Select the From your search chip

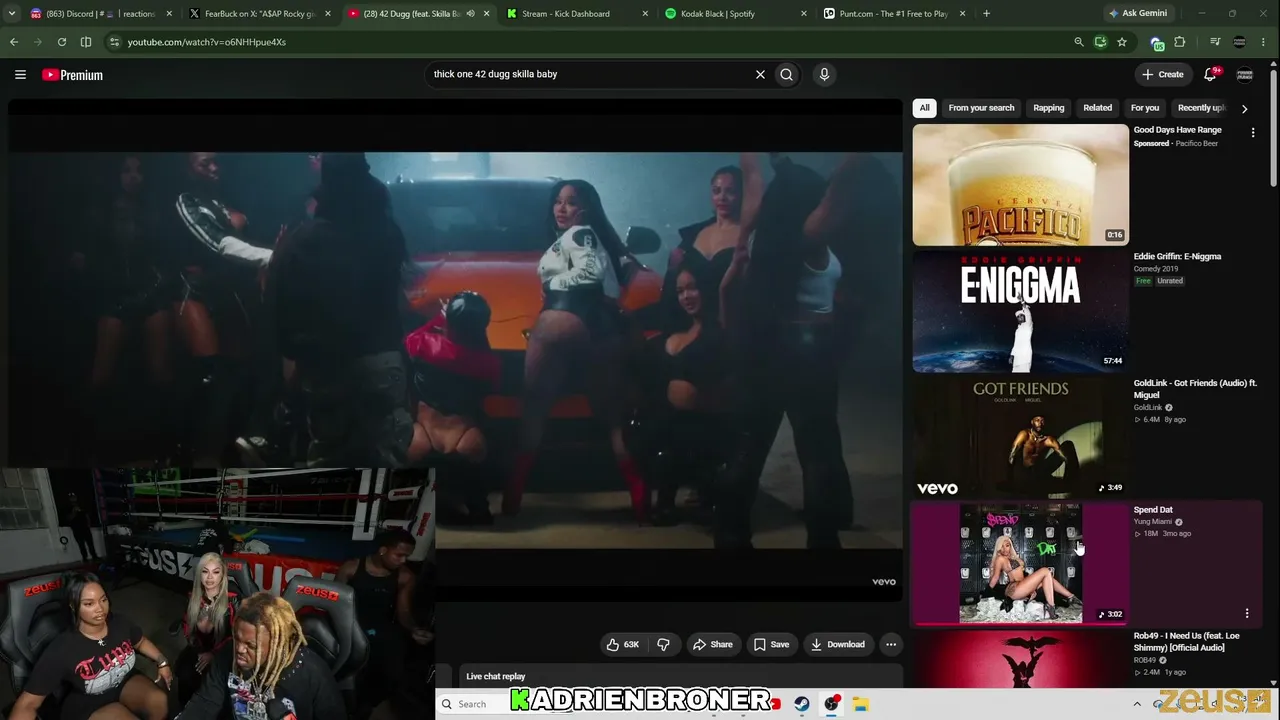click(x=981, y=108)
